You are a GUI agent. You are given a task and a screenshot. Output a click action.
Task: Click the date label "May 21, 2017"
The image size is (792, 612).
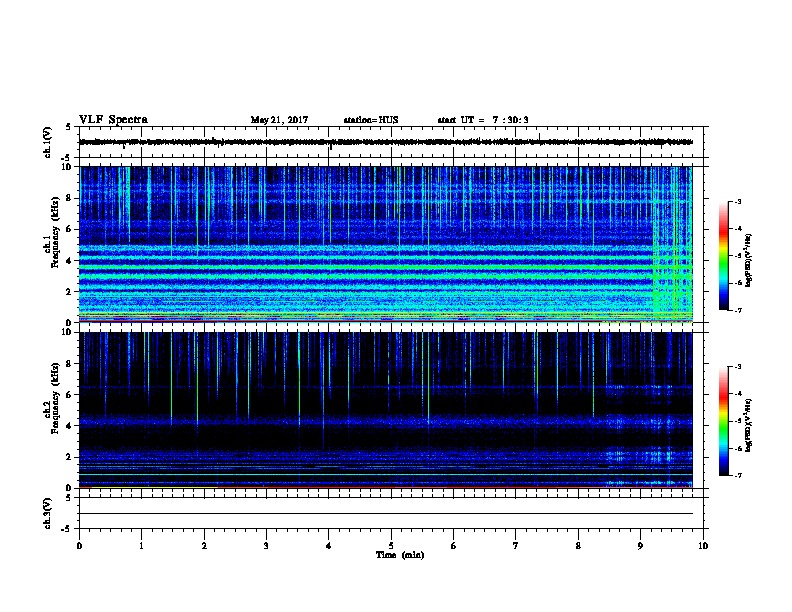279,120
